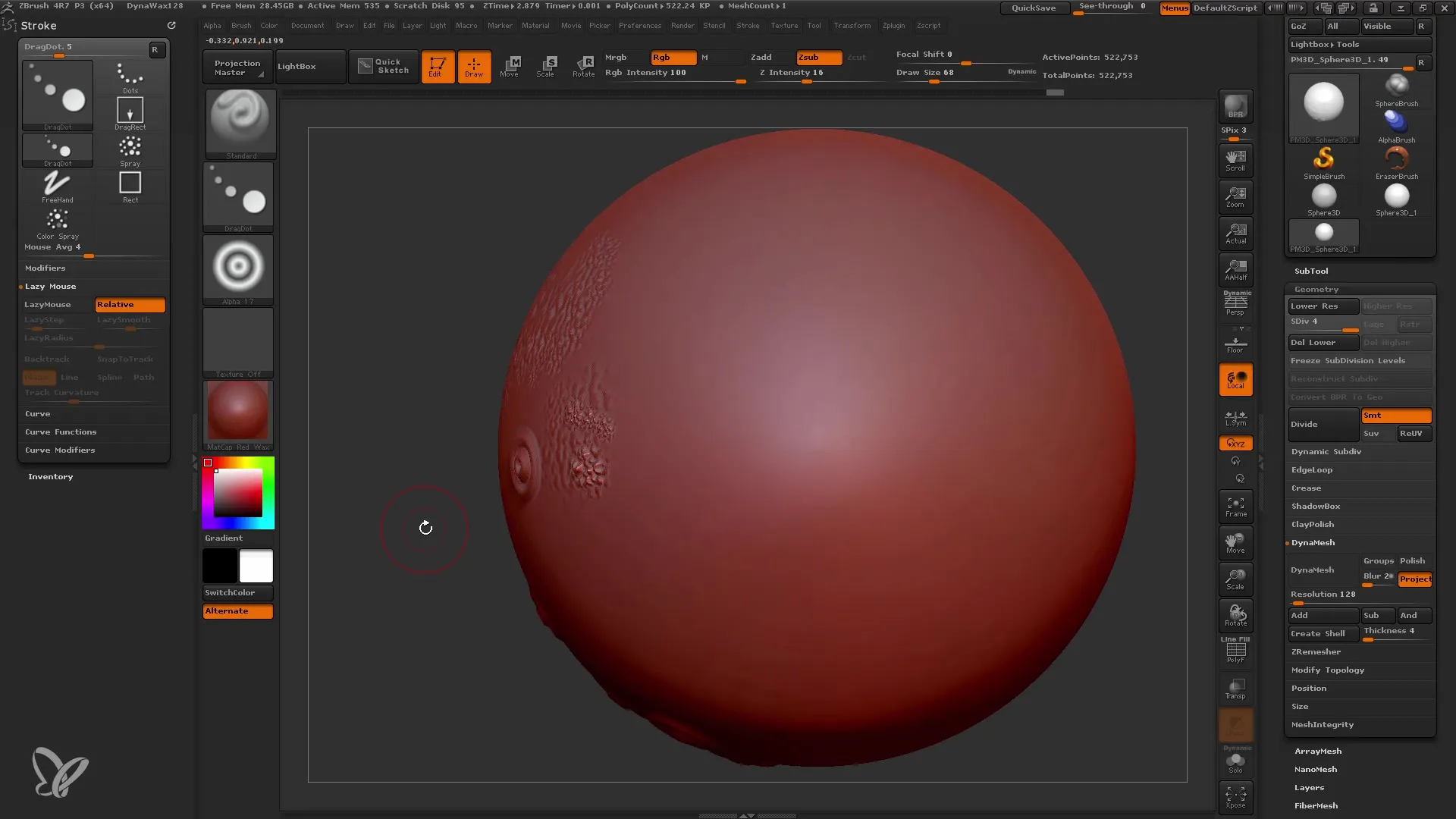Open LightBox browser

(311, 67)
